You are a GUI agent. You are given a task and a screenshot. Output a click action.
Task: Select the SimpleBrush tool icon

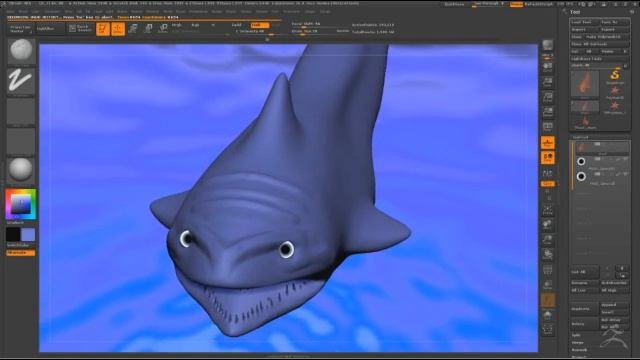pos(614,75)
